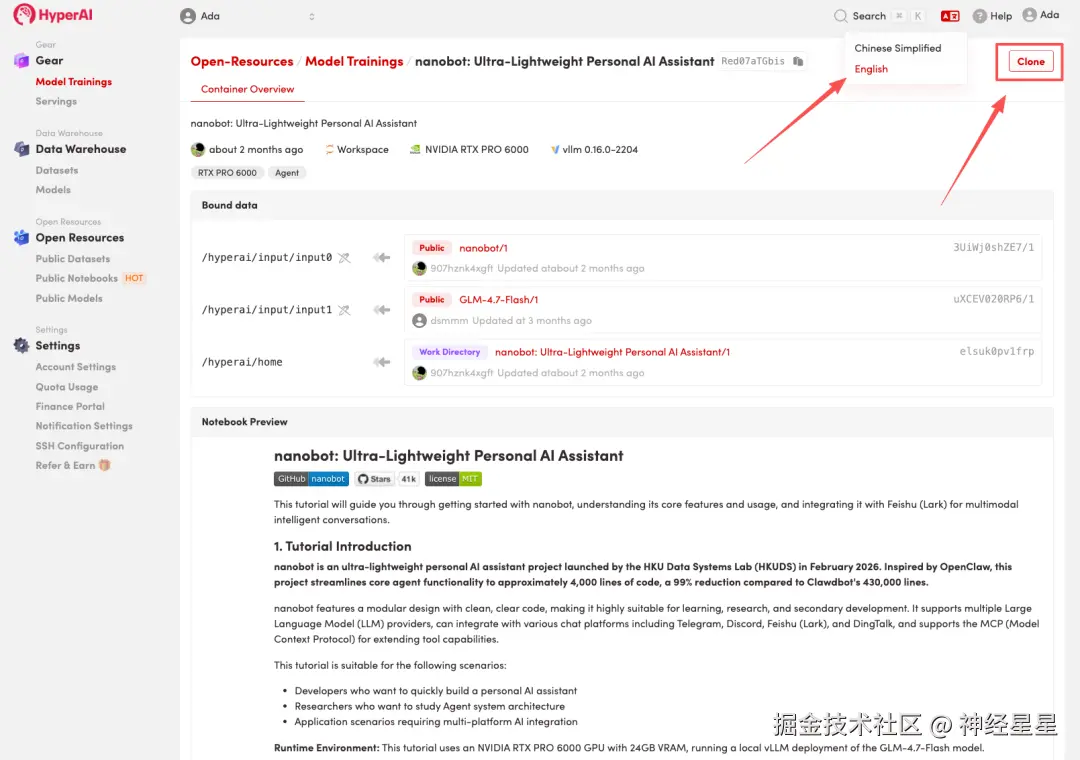Open the nanobot work directory link
Image resolution: width=1080 pixels, height=760 pixels.
point(612,352)
